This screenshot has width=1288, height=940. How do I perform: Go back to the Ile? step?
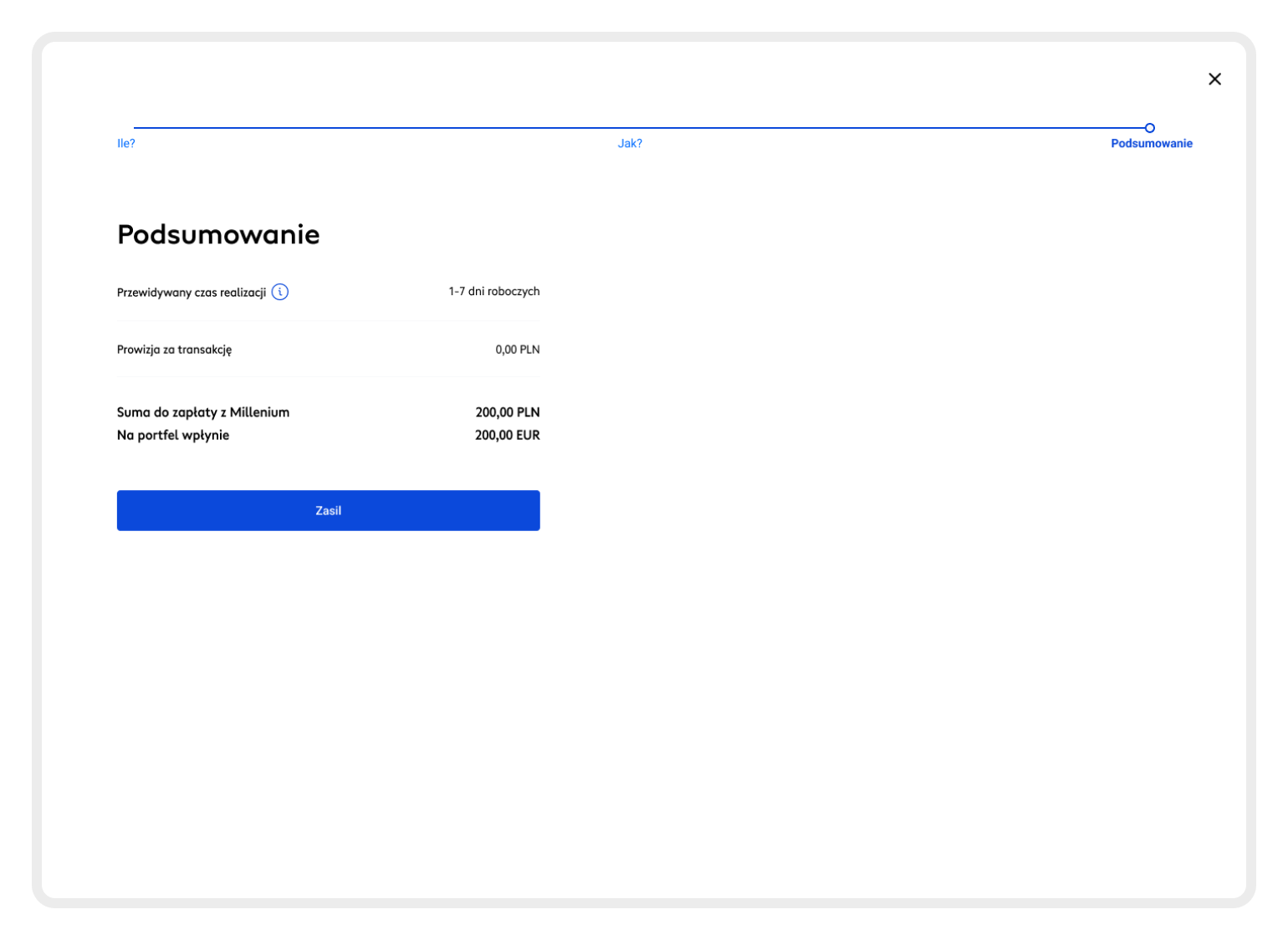(126, 143)
